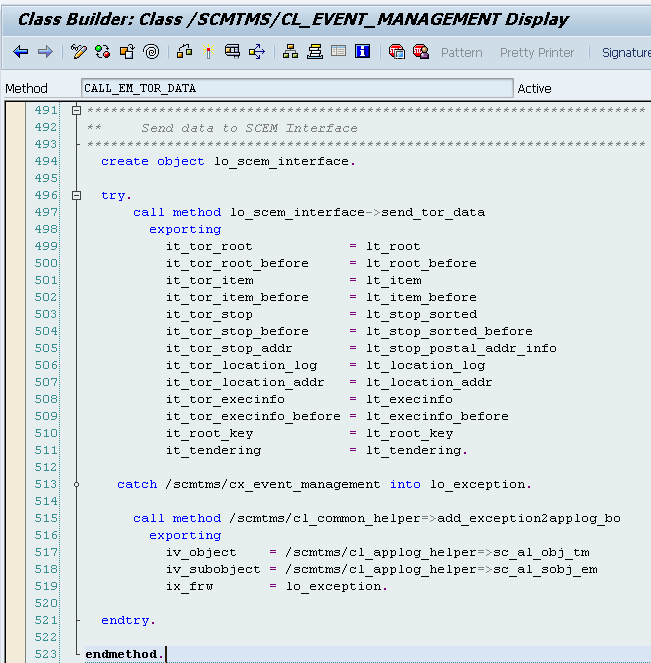The width and height of the screenshot is (651, 663).
Task: Click 'lt_execinfo_before' on line 509
Action: [438, 416]
